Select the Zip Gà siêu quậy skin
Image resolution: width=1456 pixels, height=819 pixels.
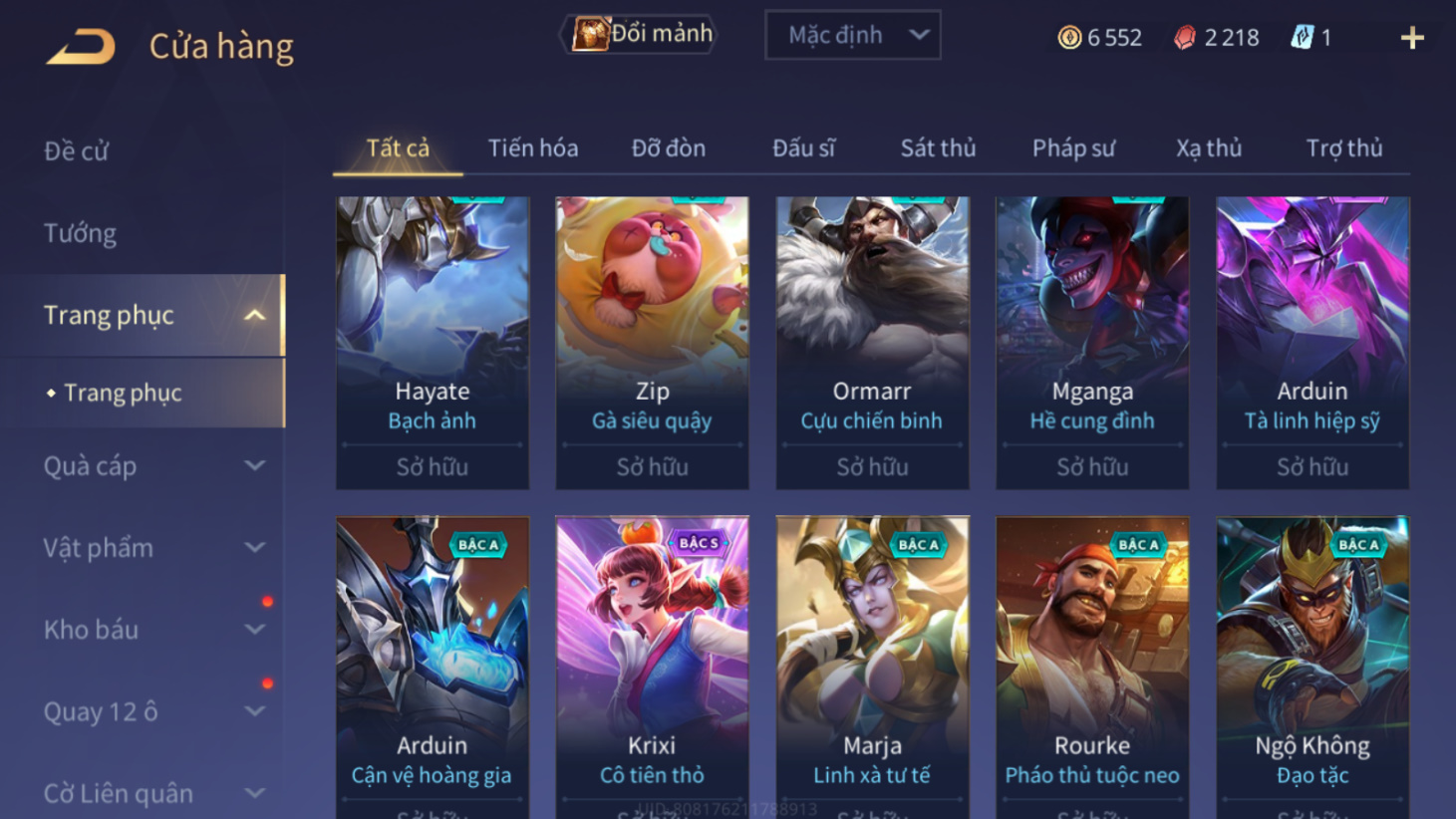(x=652, y=343)
